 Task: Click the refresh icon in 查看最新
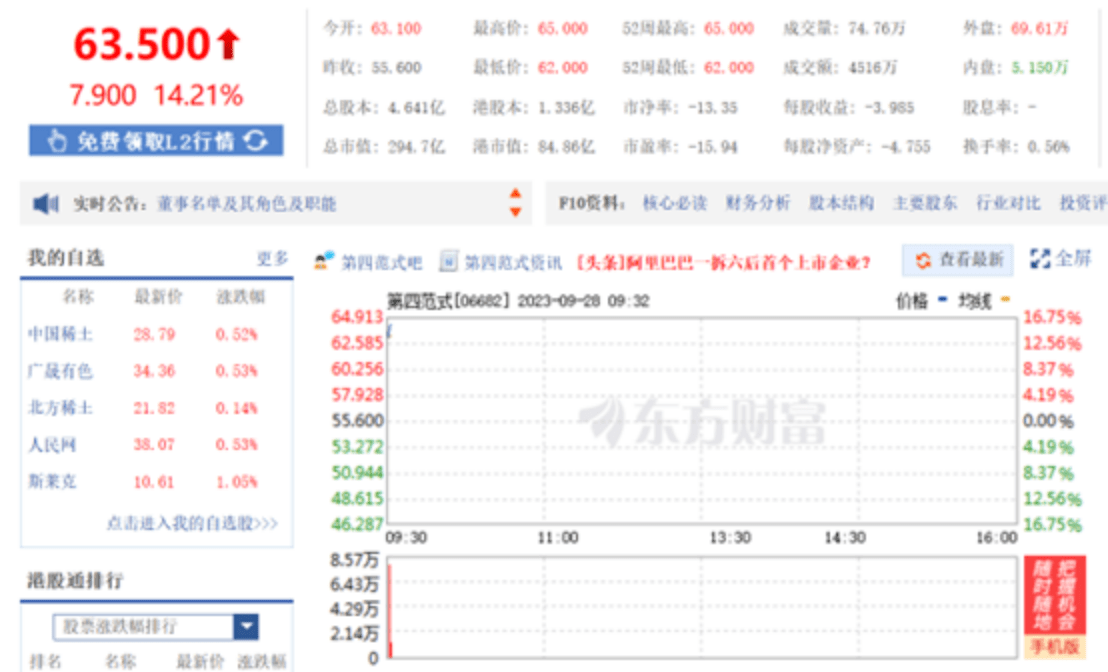pyautogui.click(x=924, y=260)
